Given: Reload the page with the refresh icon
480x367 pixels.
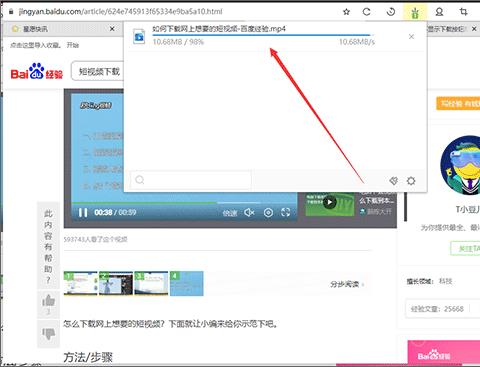Looking at the screenshot, I should 367,12.
